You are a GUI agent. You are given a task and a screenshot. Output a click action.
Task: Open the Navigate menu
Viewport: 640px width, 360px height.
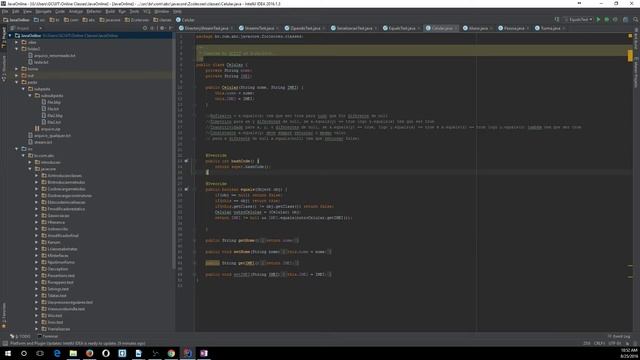click(43, 11)
